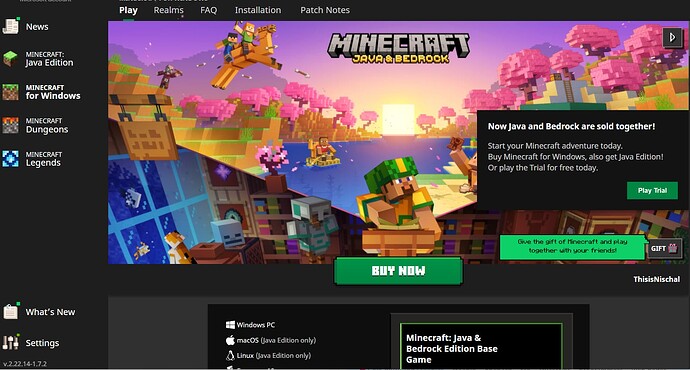Click 'Buy Minecraft for Windows, also get Java Edition!' text
The width and height of the screenshot is (690, 370).
click(x=576, y=157)
